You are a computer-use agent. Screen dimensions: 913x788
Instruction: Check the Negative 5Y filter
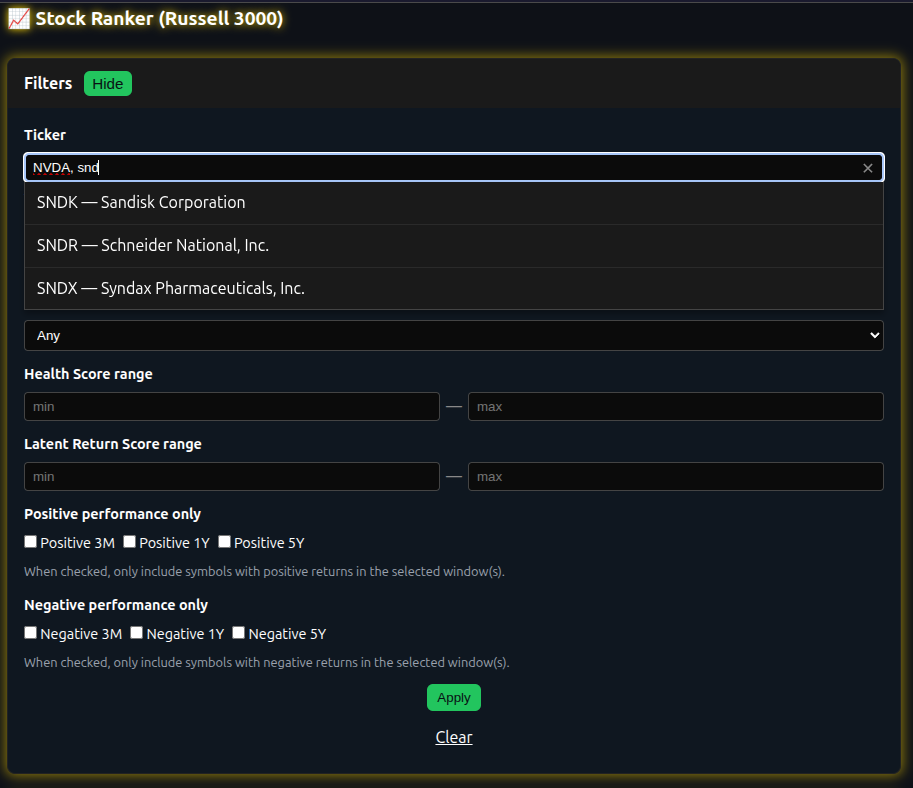point(238,632)
